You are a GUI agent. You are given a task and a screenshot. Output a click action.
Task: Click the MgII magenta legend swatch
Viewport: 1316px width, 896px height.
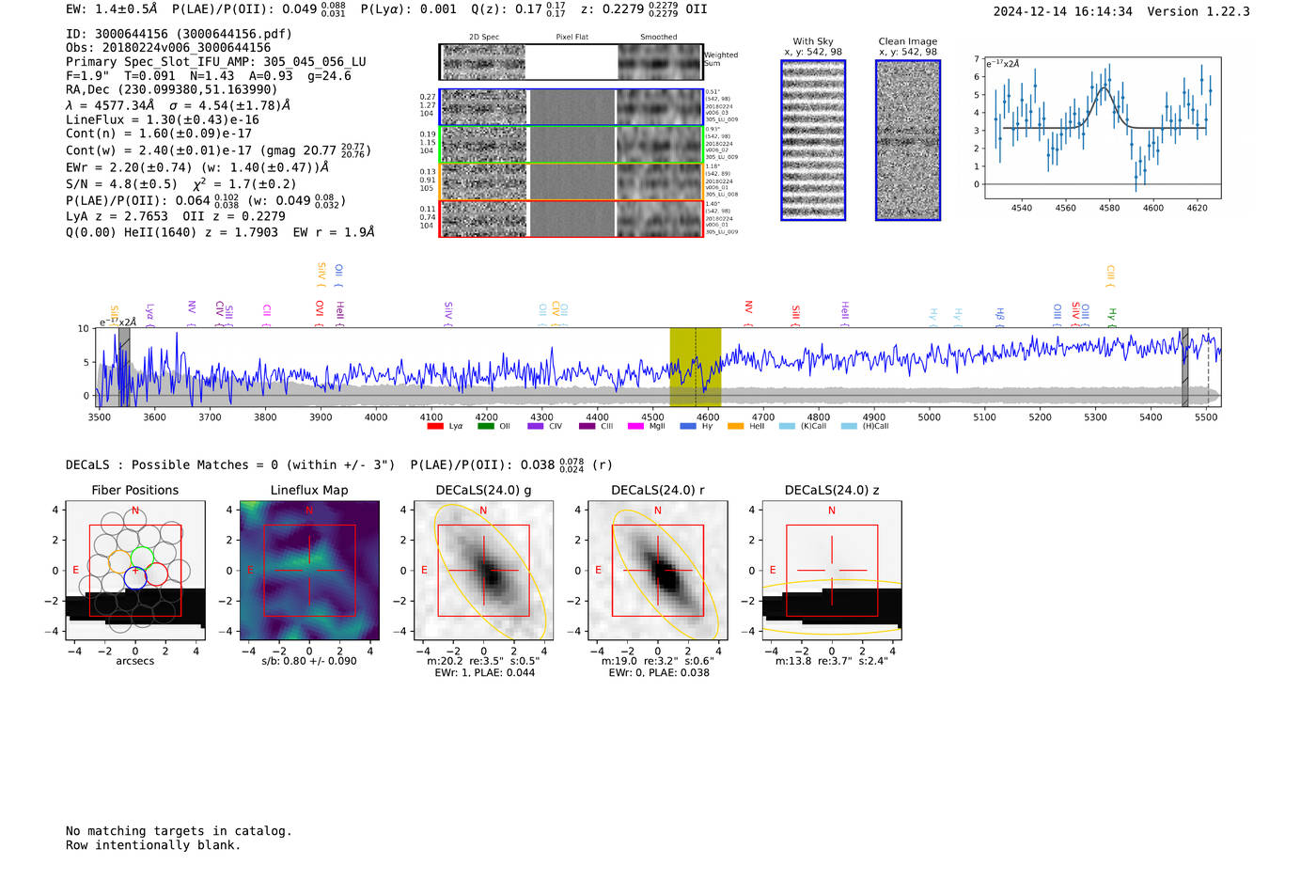(635, 426)
